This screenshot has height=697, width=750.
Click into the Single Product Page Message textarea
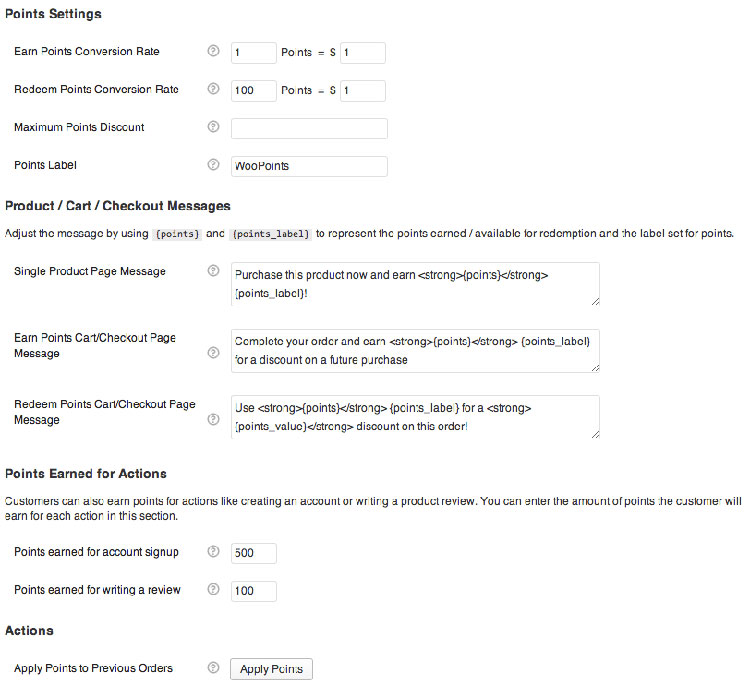[414, 283]
